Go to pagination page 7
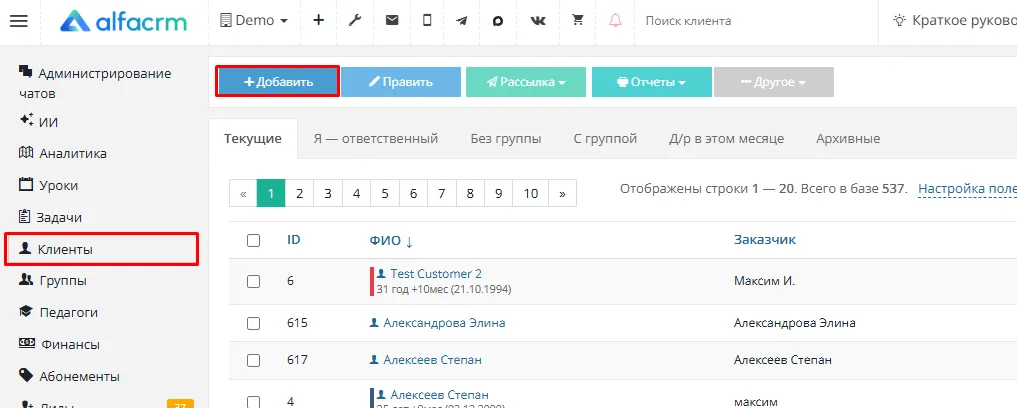This screenshot has height=408, width=1017. [442, 193]
